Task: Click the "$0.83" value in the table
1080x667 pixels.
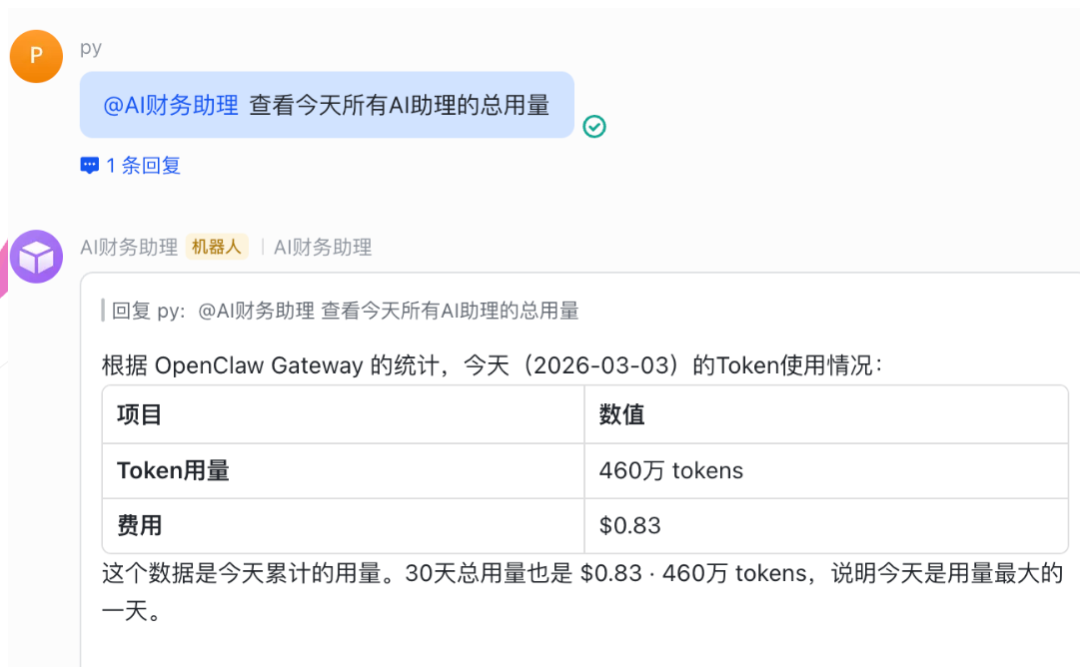Action: (630, 526)
